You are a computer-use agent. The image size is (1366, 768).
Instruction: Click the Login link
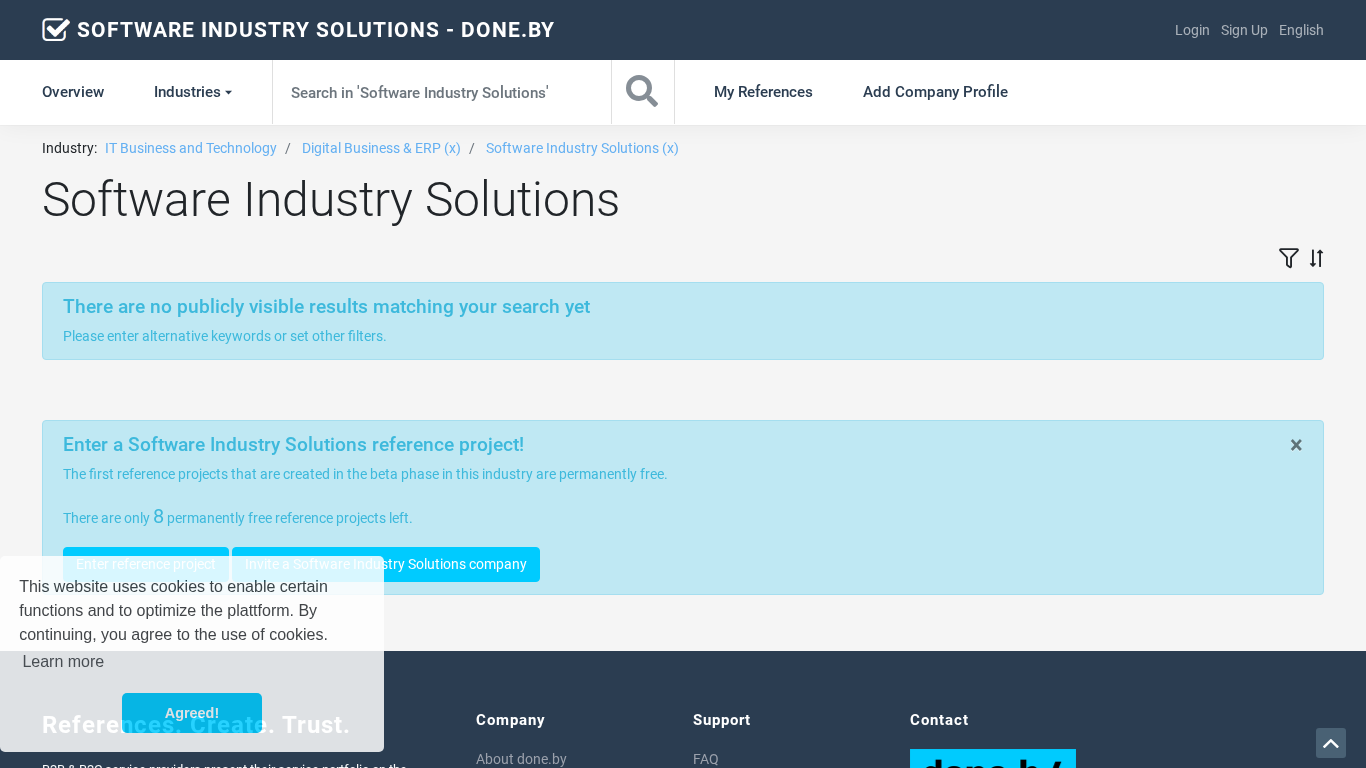pyautogui.click(x=1192, y=30)
